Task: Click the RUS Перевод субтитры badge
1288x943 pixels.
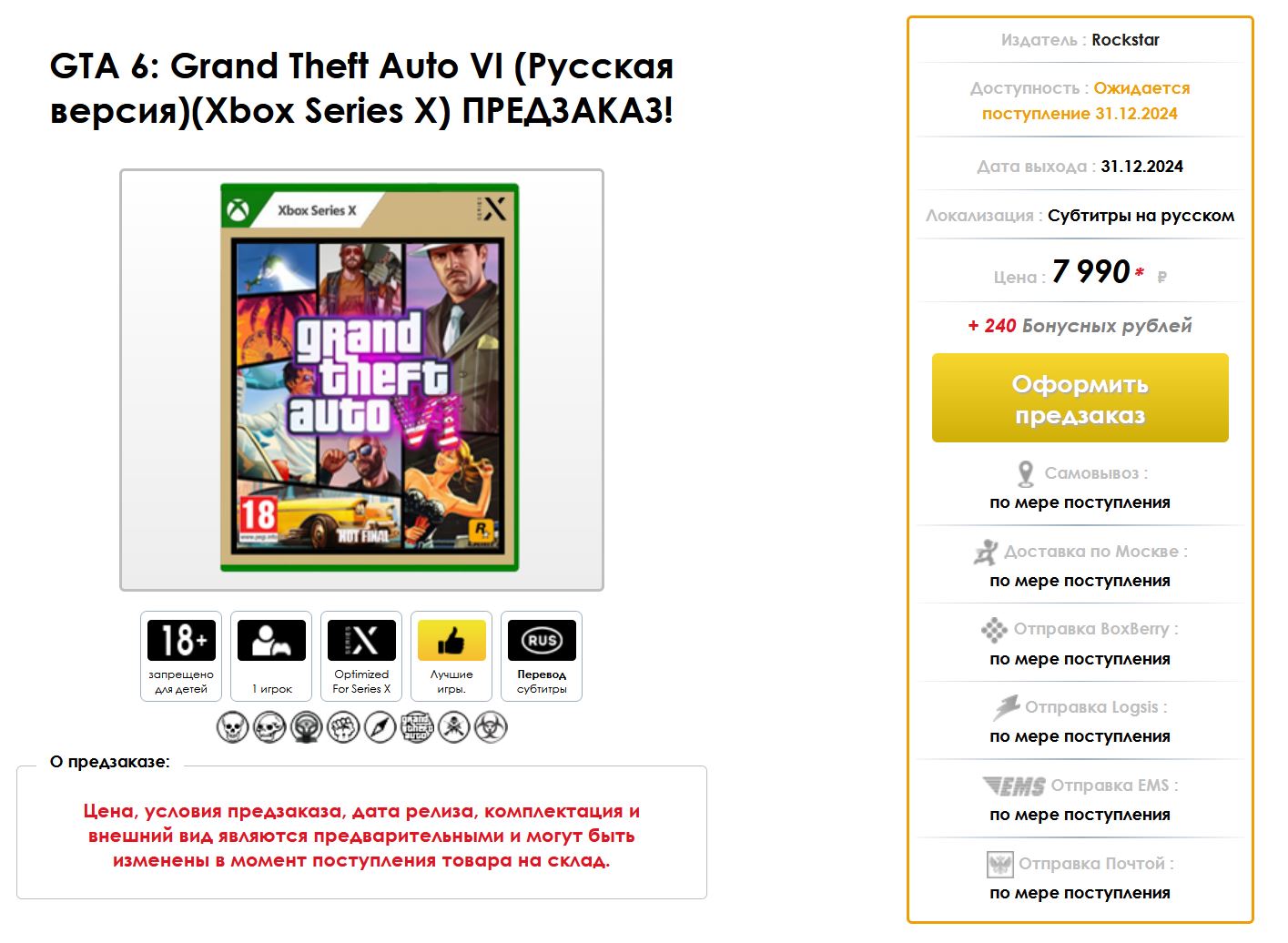Action: pyautogui.click(x=542, y=655)
